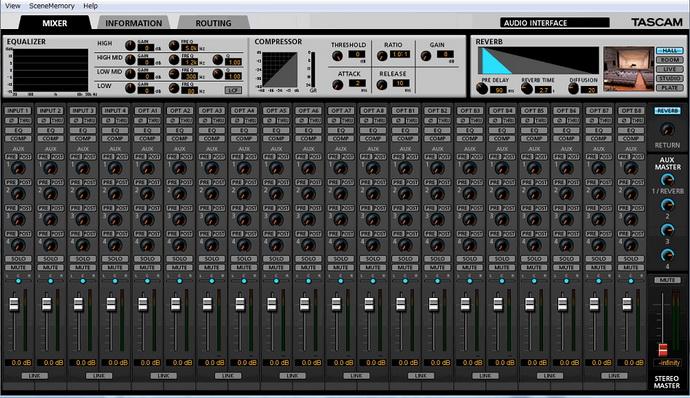
Task: Click the compressor RATIO knob
Action: (382, 56)
